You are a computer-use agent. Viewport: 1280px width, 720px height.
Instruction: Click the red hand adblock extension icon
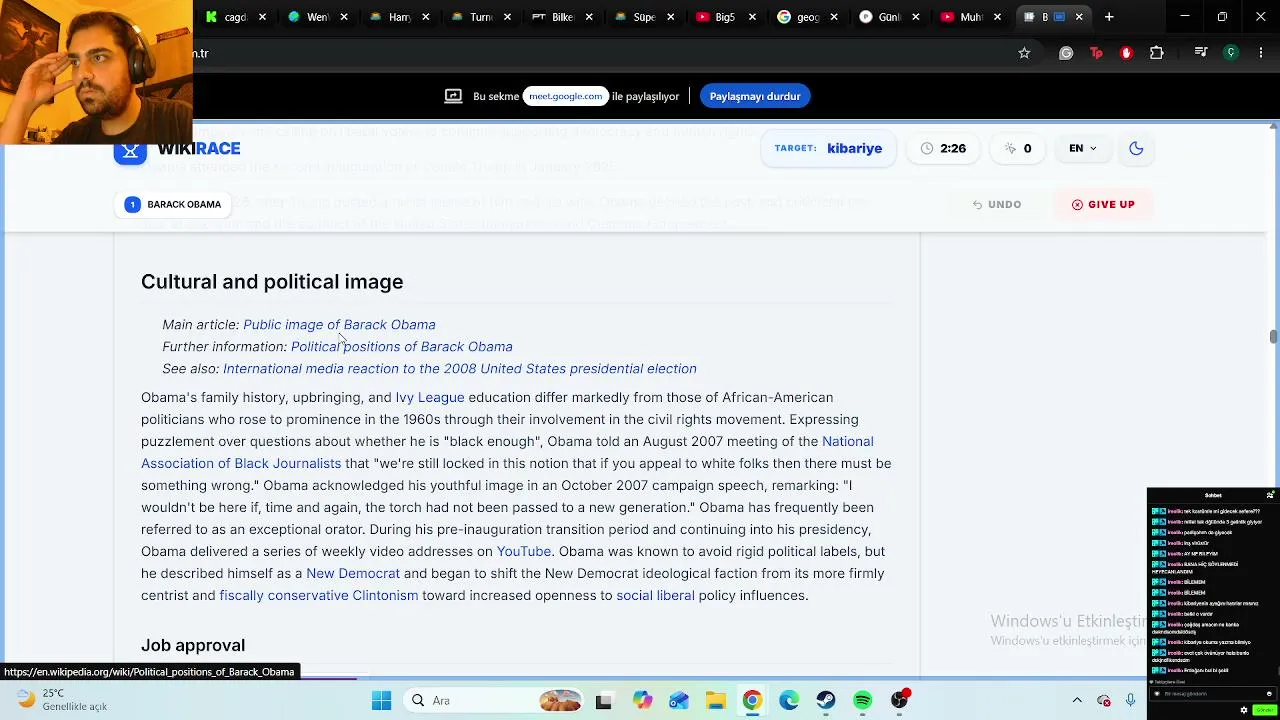point(1126,53)
